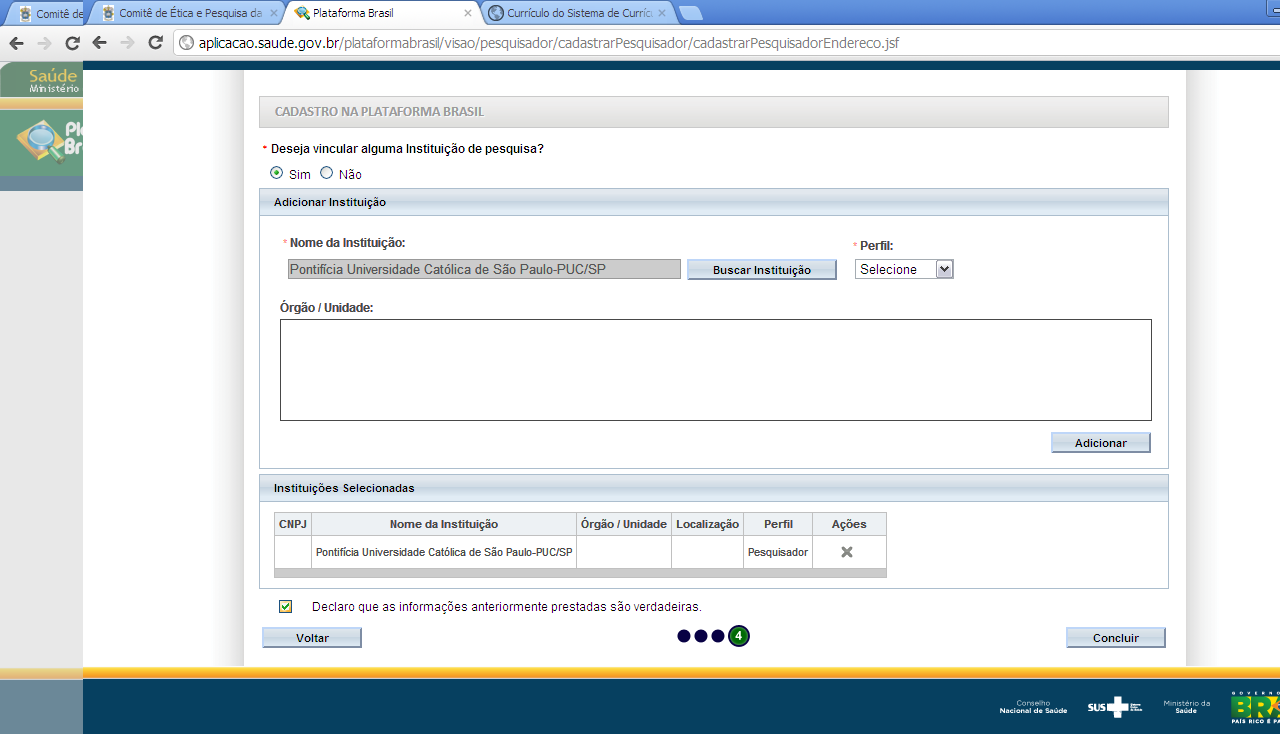Click the table's horizontal scrollbar
The image size is (1280, 734).
click(x=580, y=573)
